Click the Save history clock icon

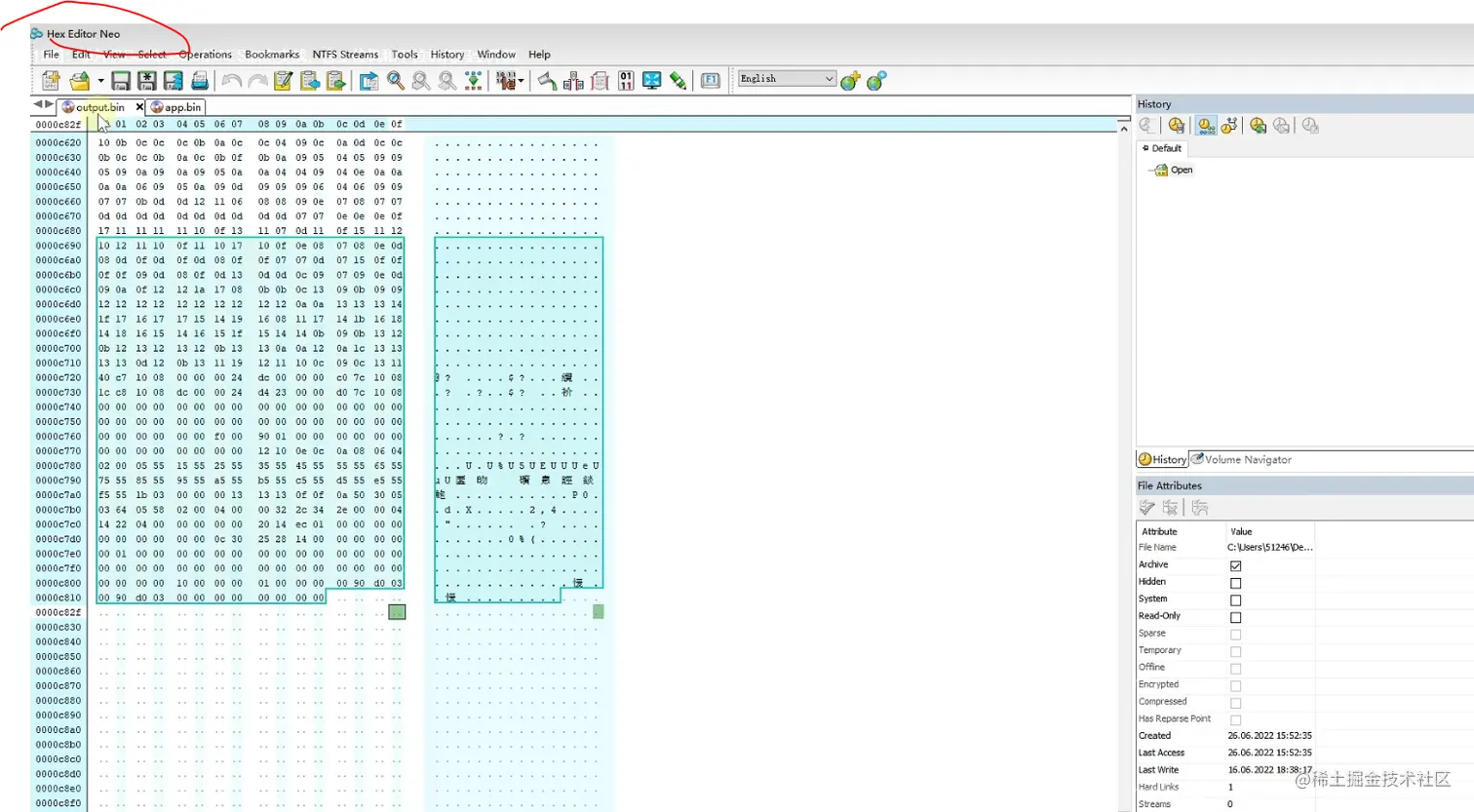(x=1258, y=126)
